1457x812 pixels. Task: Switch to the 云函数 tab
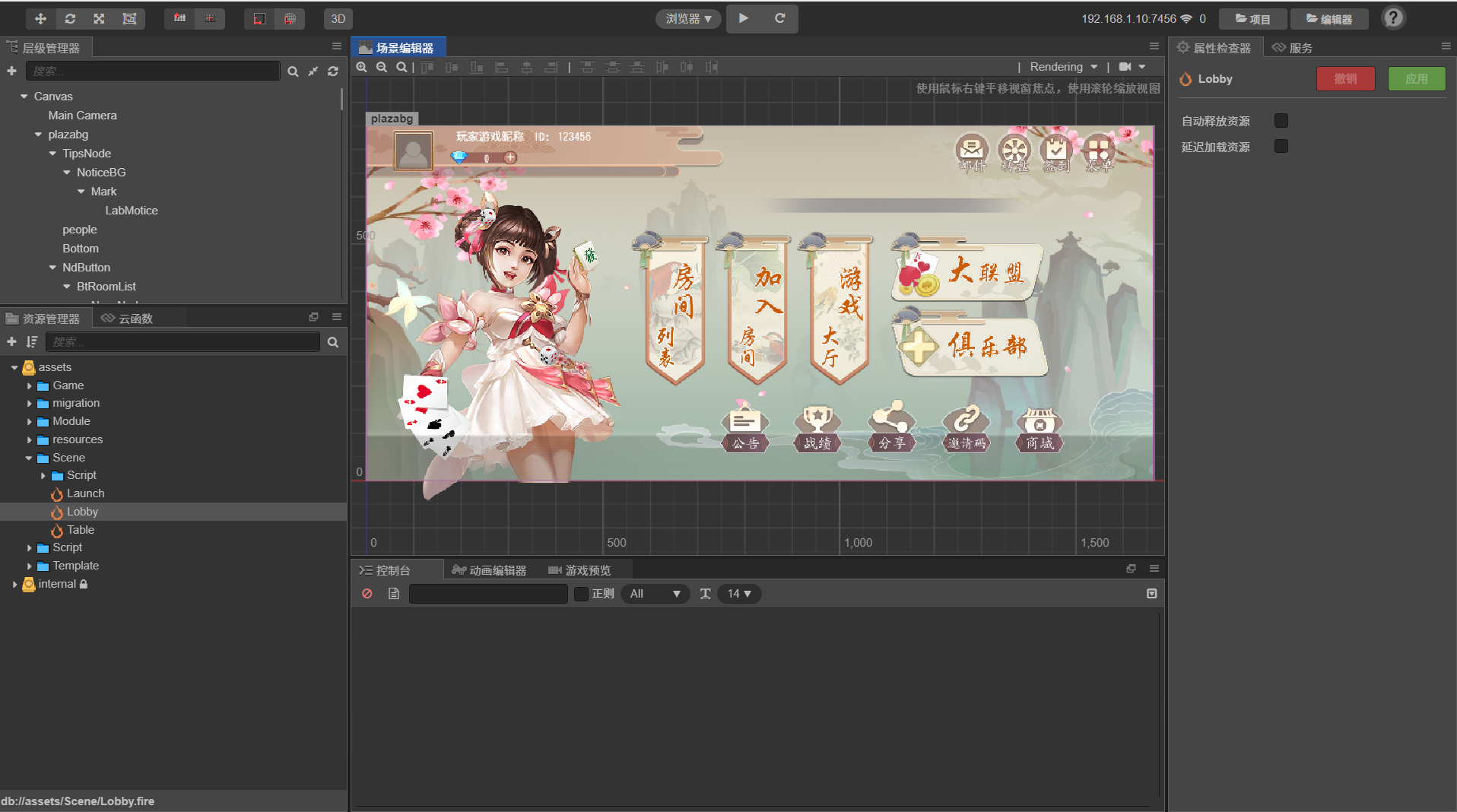pos(128,318)
